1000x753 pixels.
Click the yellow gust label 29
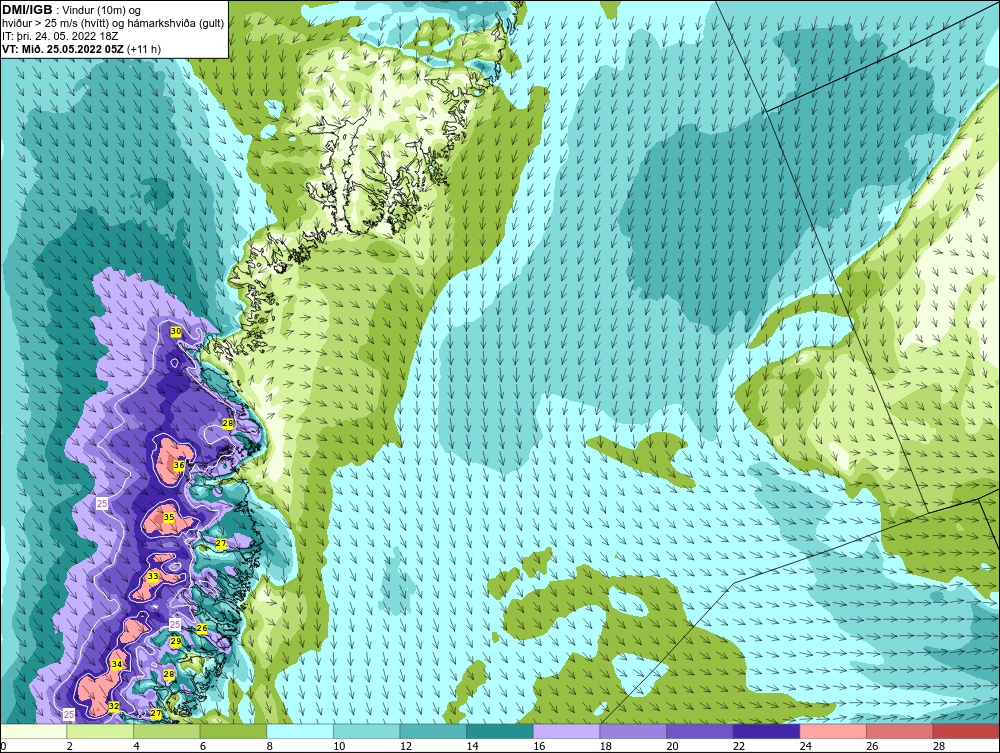[x=176, y=641]
